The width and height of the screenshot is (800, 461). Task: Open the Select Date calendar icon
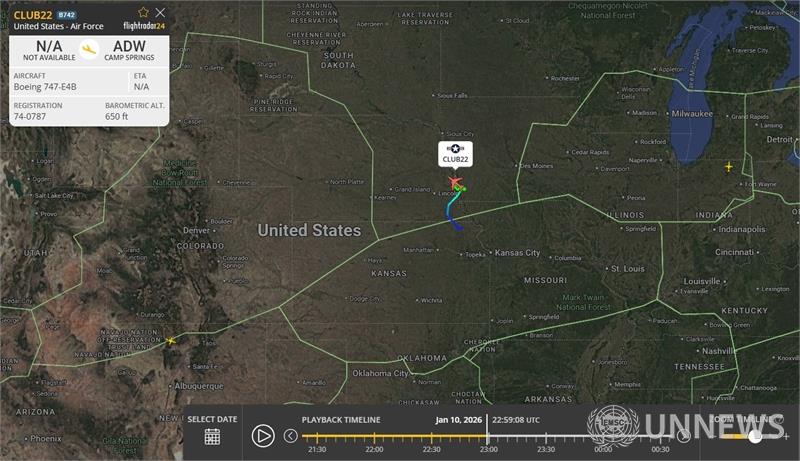pos(212,437)
